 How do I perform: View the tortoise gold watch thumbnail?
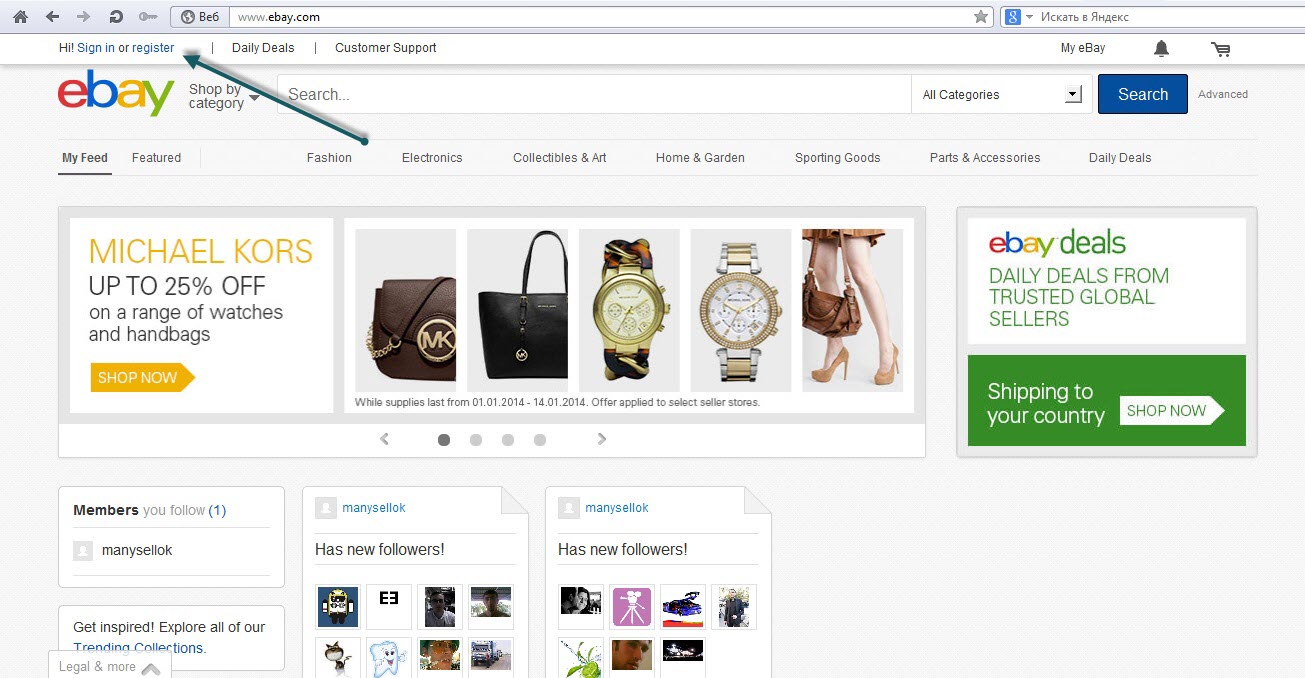629,310
